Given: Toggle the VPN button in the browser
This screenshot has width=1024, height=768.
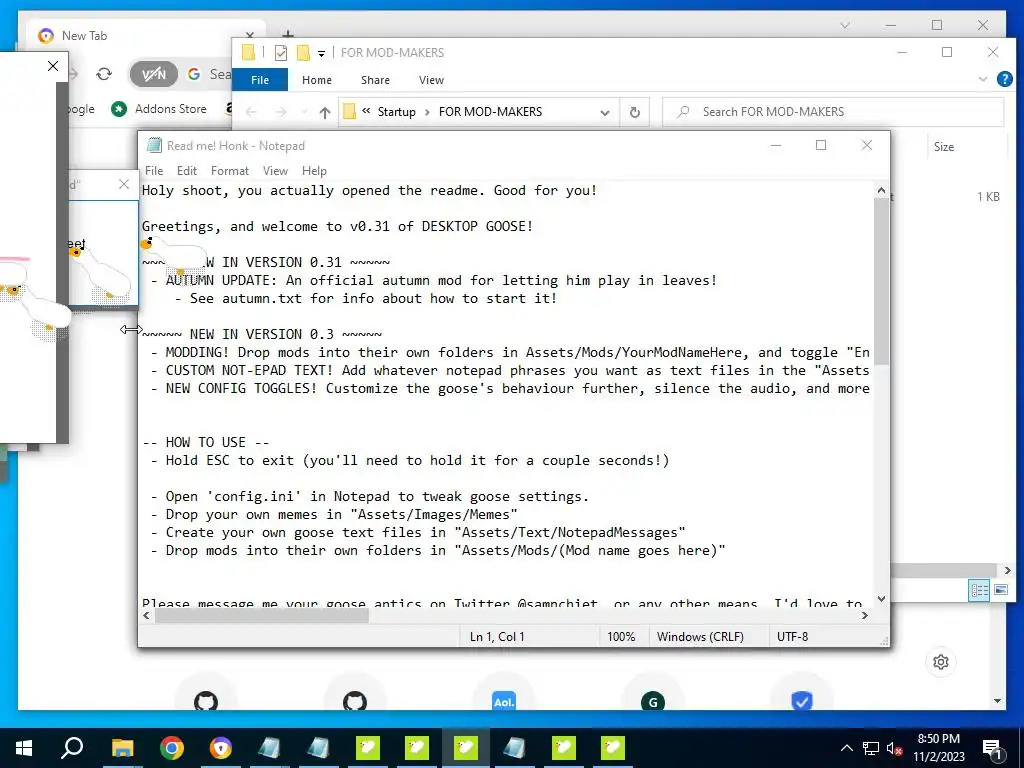Looking at the screenshot, I should coord(153,74).
